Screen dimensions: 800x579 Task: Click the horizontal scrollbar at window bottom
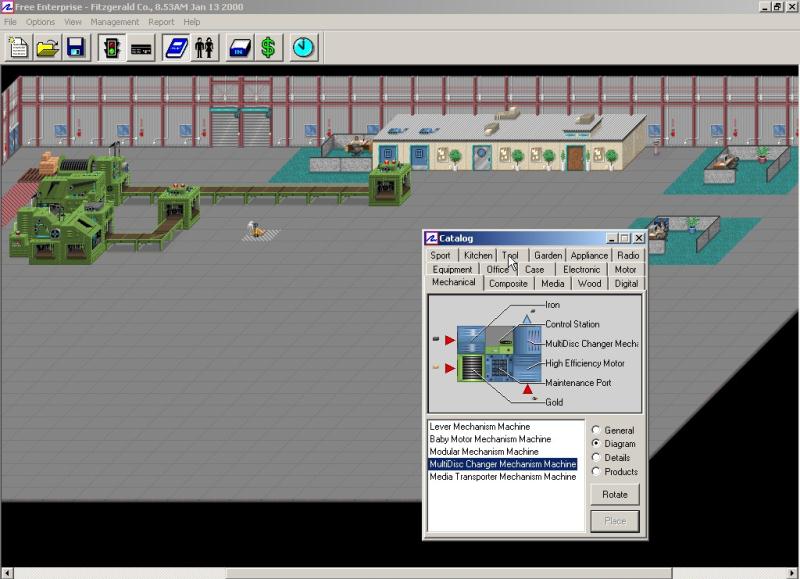(x=400, y=573)
